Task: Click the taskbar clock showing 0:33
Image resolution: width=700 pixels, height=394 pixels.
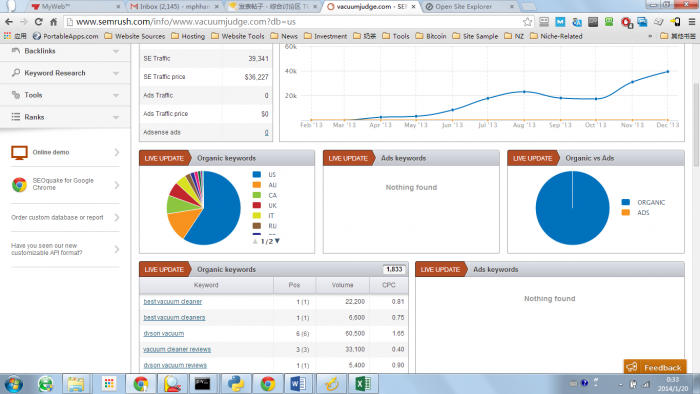Action: pyautogui.click(x=673, y=379)
